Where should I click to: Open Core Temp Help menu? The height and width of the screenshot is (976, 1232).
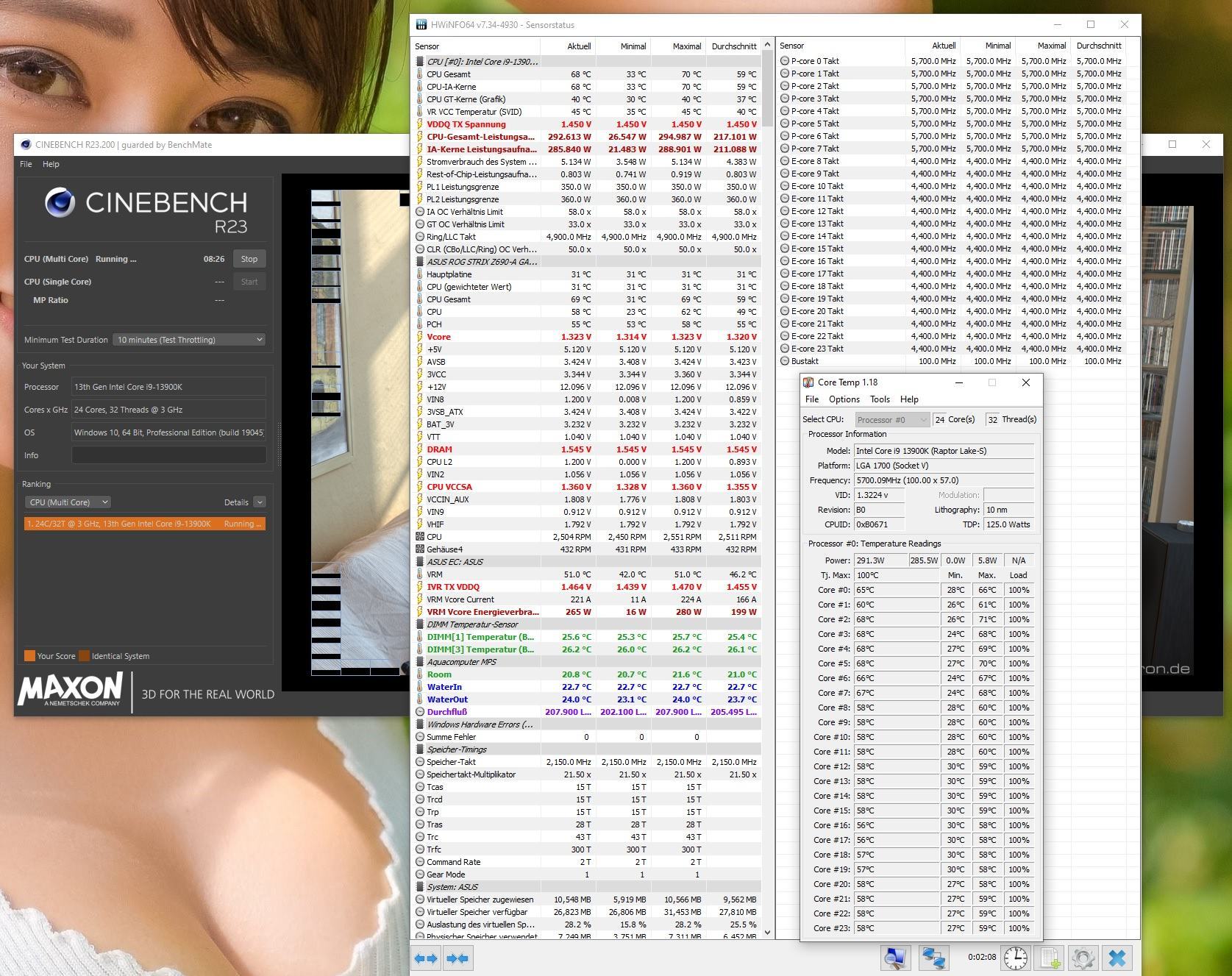909,399
